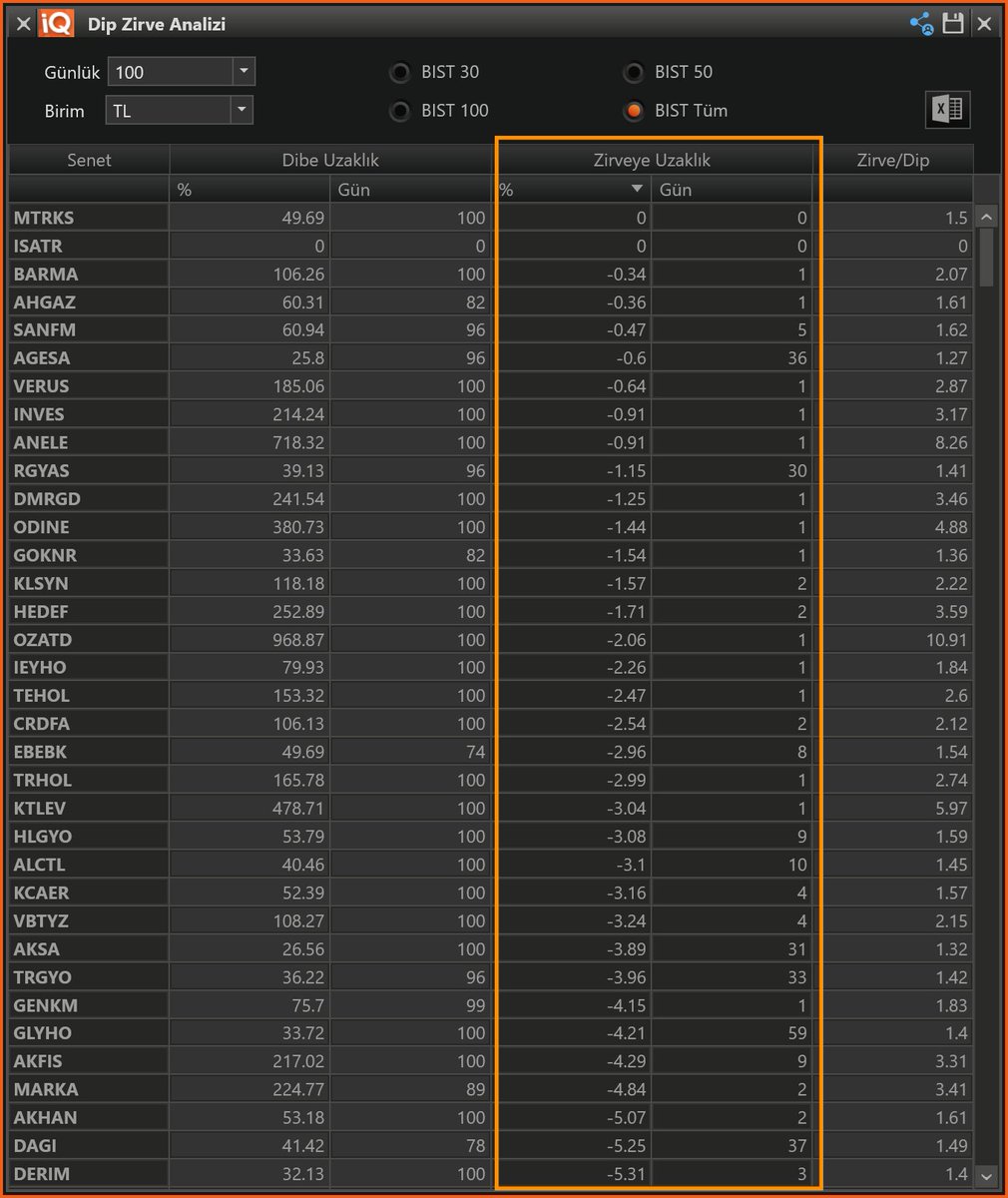The width and height of the screenshot is (1008, 1198).
Task: Select the BIST Tüm radio button
Action: point(634,111)
